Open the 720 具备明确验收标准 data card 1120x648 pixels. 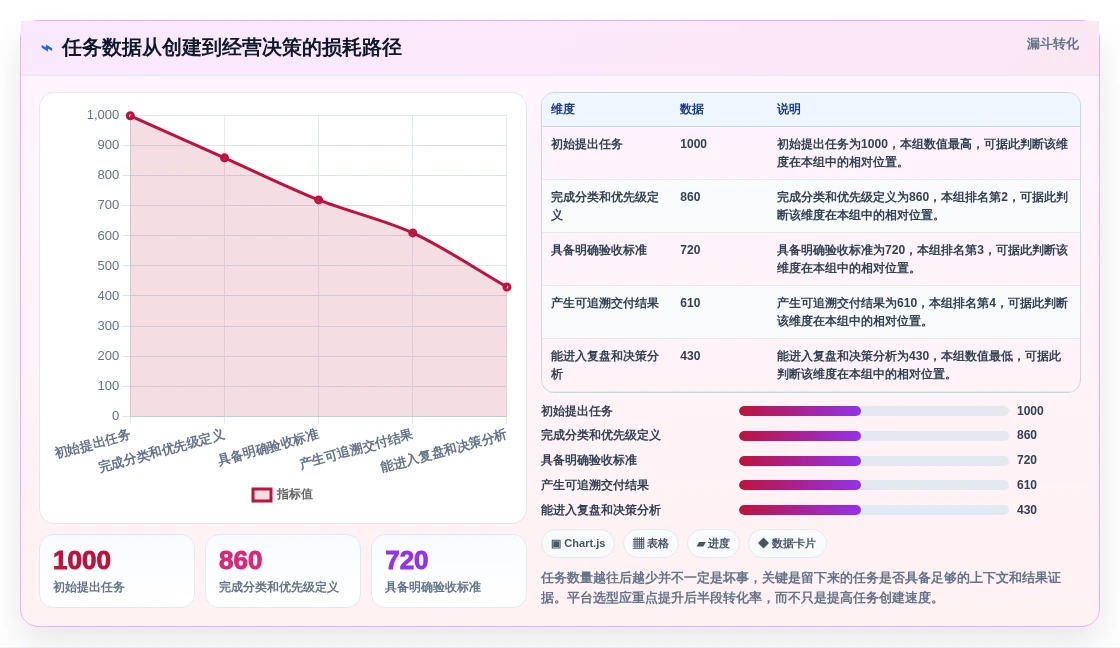coord(449,571)
